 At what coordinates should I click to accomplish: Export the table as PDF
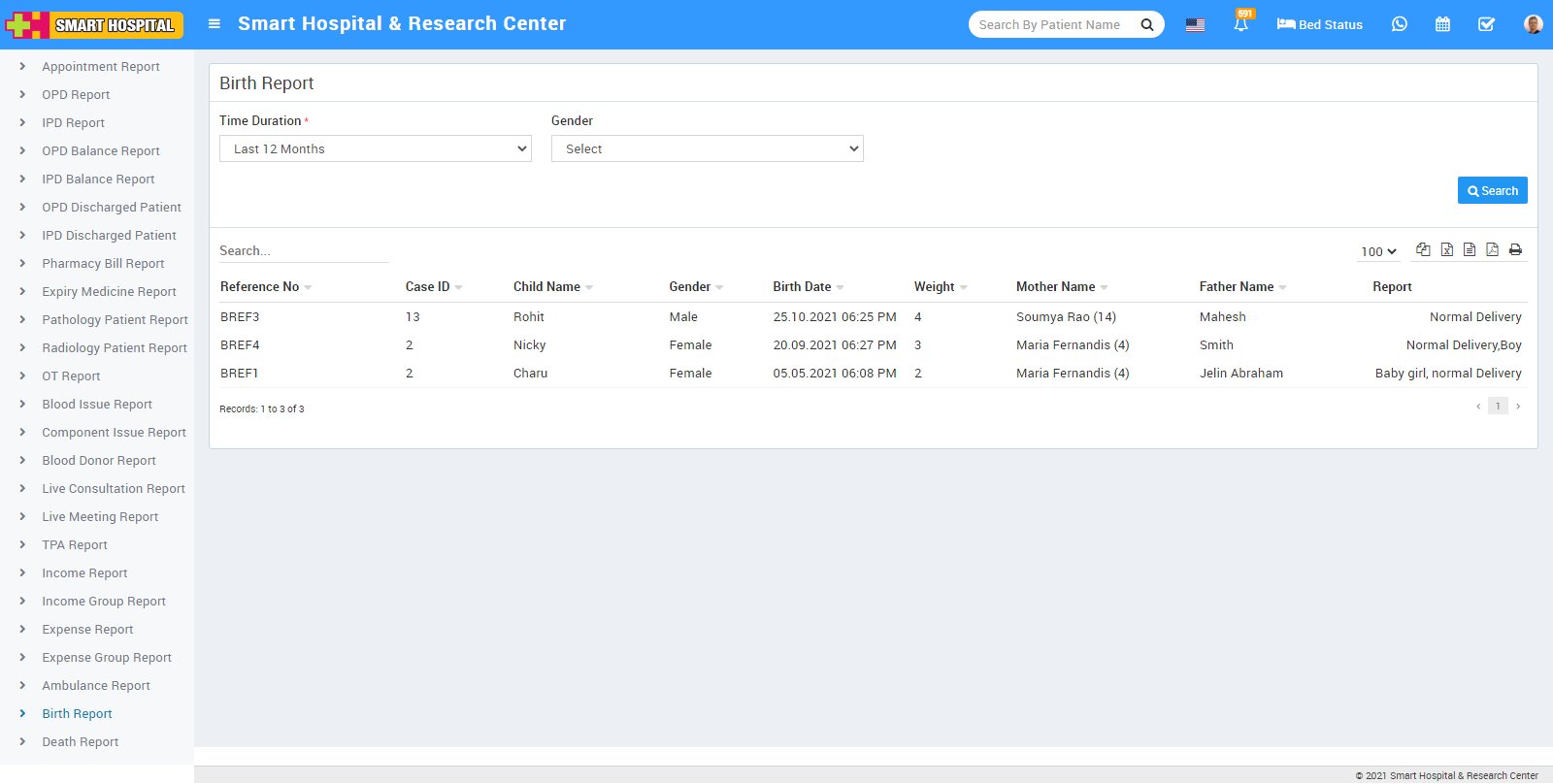coord(1492,249)
